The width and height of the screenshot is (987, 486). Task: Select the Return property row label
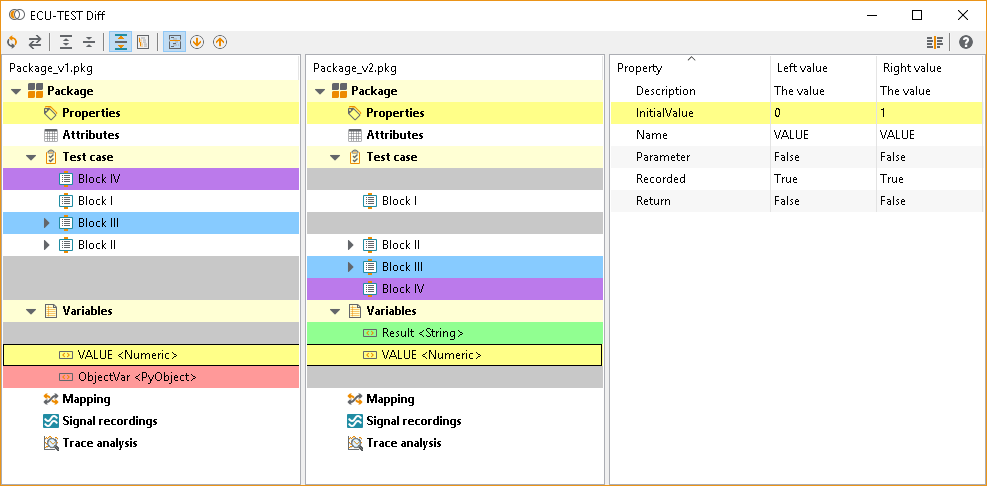tap(653, 201)
